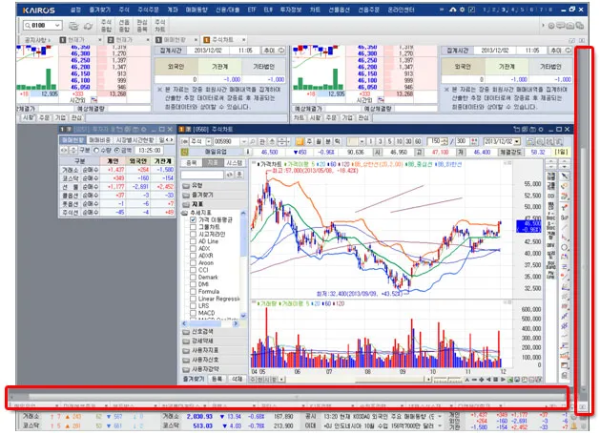Switch to the 시스템 tab in chart side panel
The height and width of the screenshot is (433, 600).
pyautogui.click(x=235, y=163)
